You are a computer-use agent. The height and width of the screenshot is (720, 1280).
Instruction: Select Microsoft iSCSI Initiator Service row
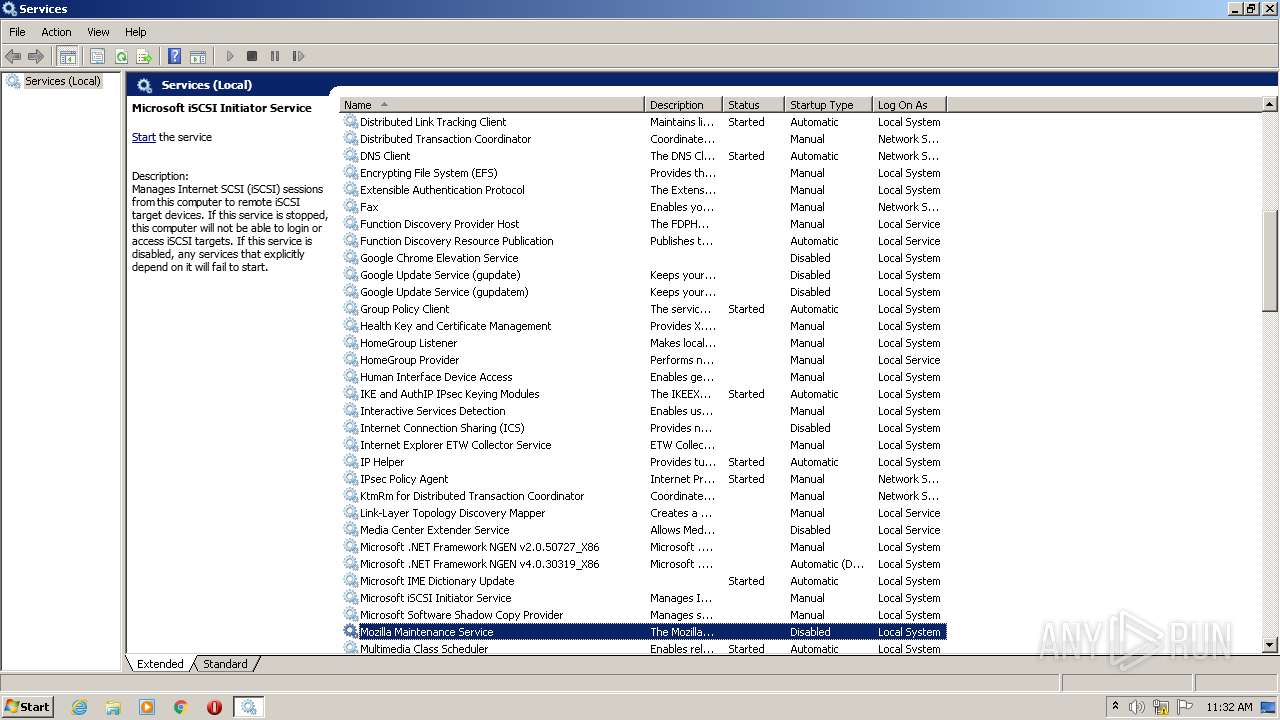click(x=643, y=598)
